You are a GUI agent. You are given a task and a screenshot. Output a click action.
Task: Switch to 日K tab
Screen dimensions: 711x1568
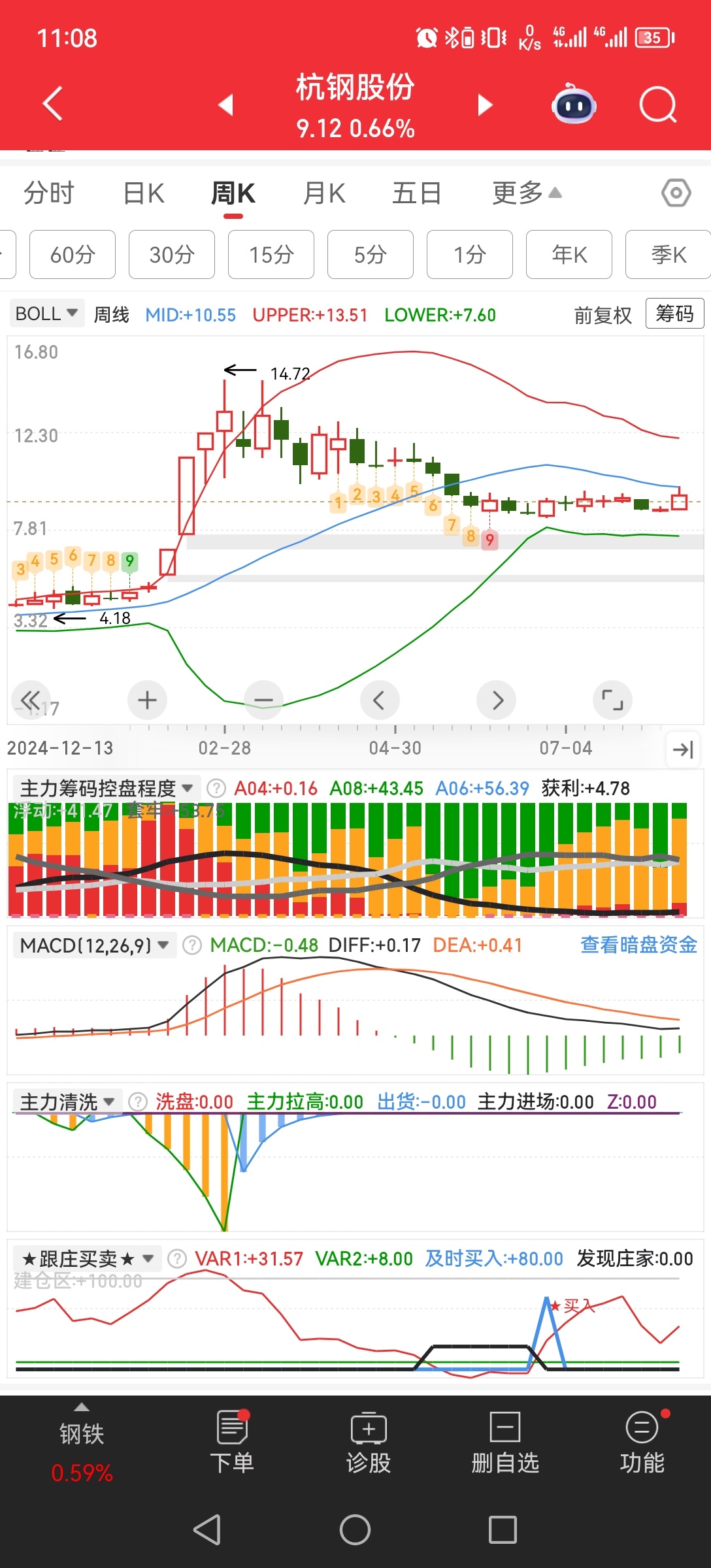[144, 193]
